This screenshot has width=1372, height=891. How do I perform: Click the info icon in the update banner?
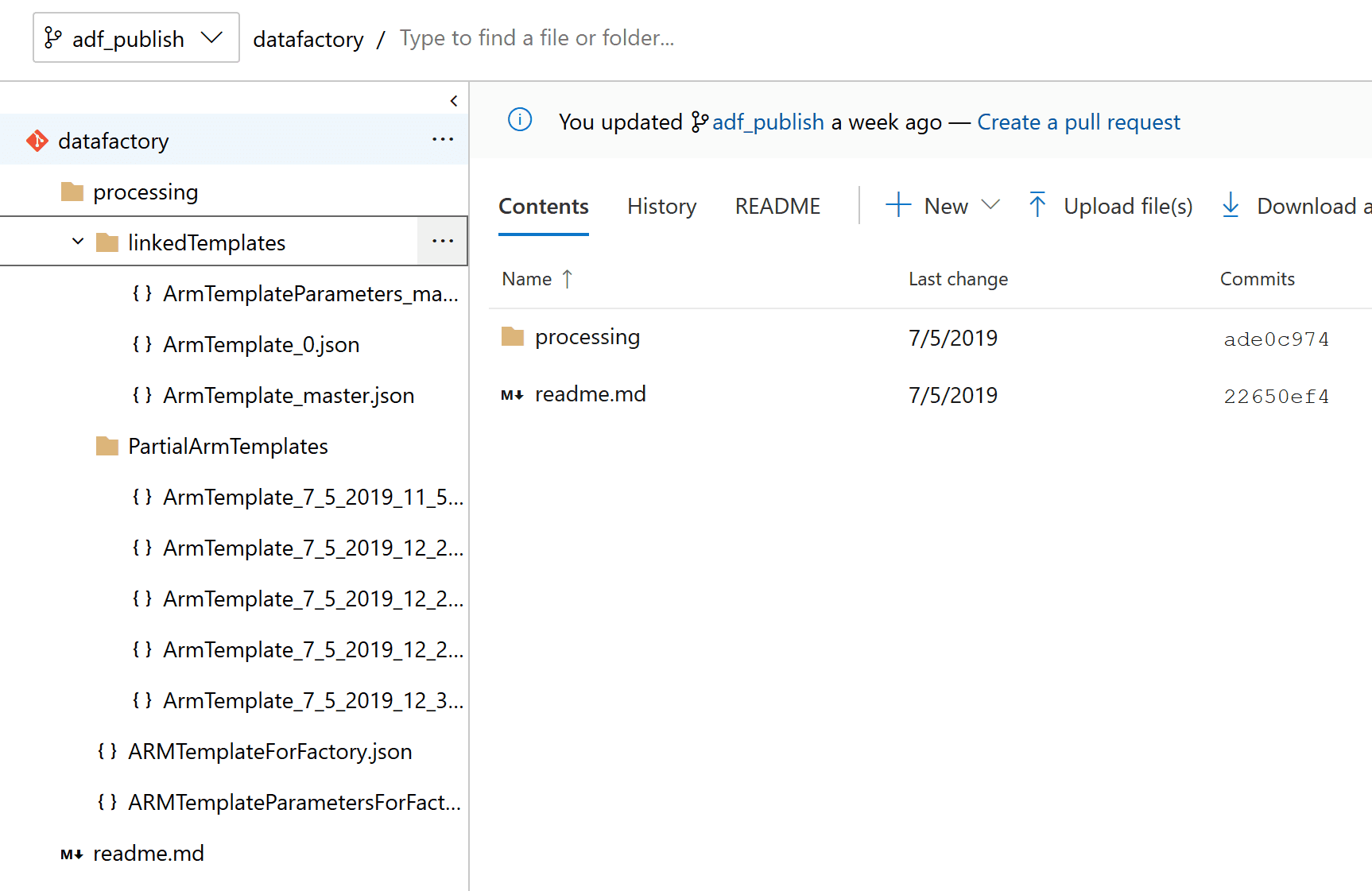click(520, 121)
